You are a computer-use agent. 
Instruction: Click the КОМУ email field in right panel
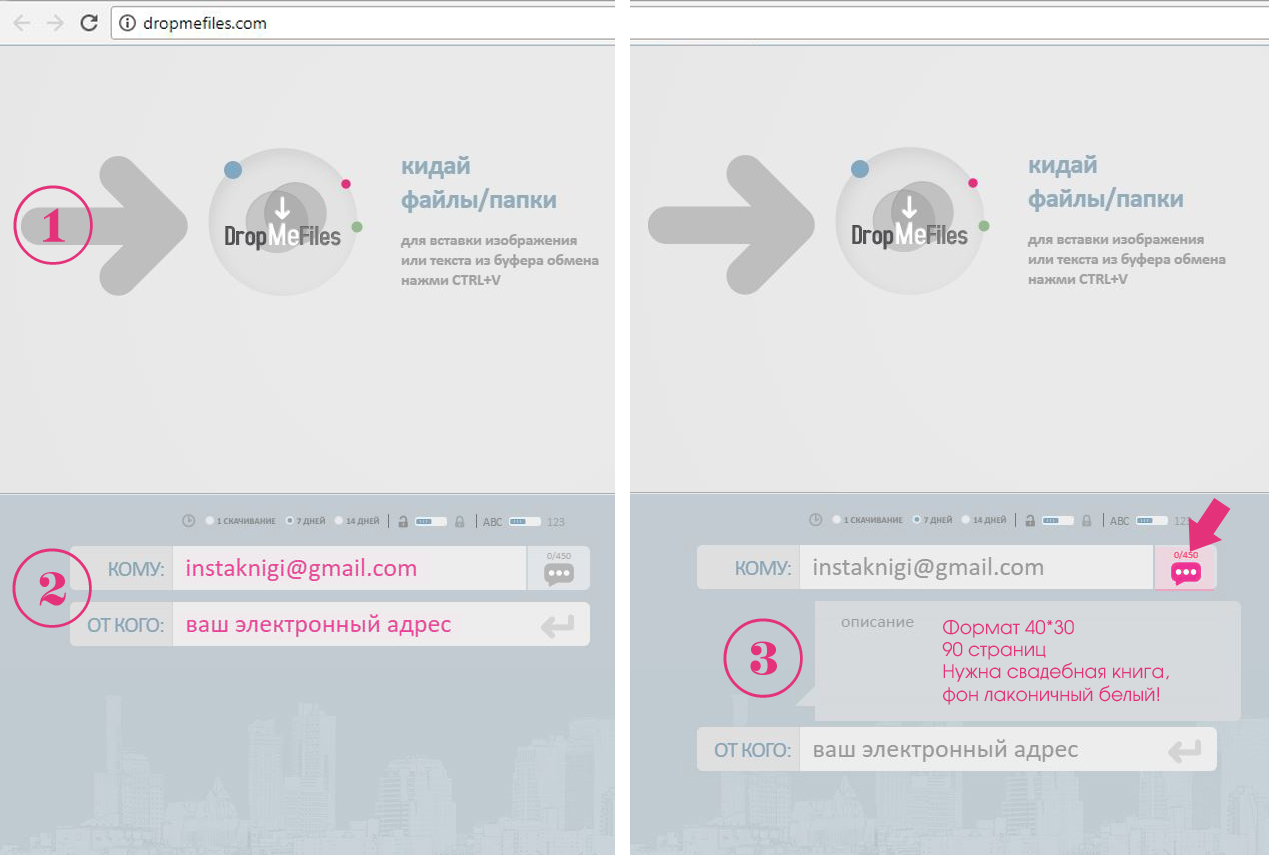[x=976, y=567]
